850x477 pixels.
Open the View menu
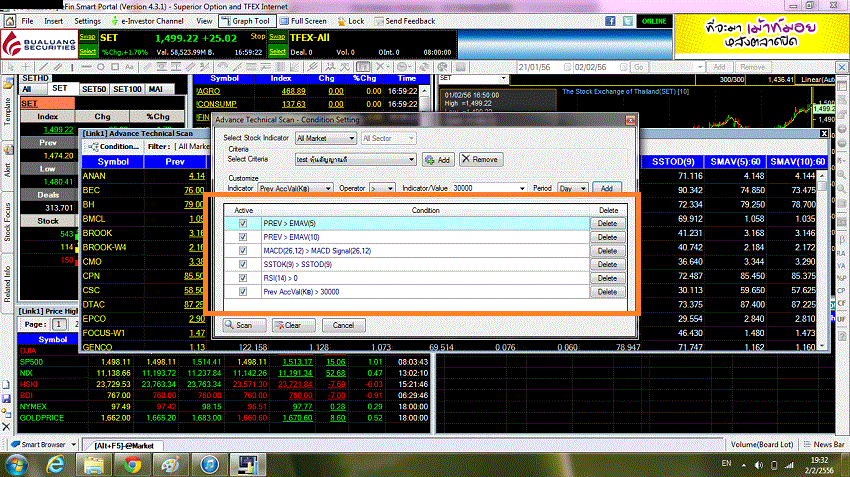click(x=204, y=21)
